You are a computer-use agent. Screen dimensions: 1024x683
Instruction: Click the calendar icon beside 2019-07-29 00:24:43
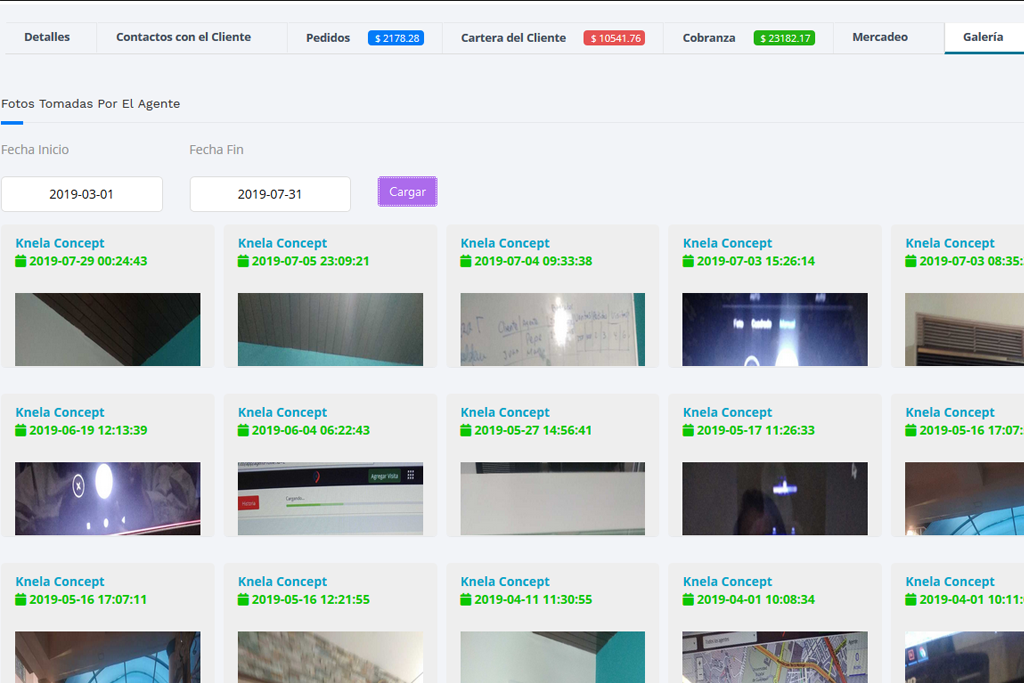tap(21, 261)
